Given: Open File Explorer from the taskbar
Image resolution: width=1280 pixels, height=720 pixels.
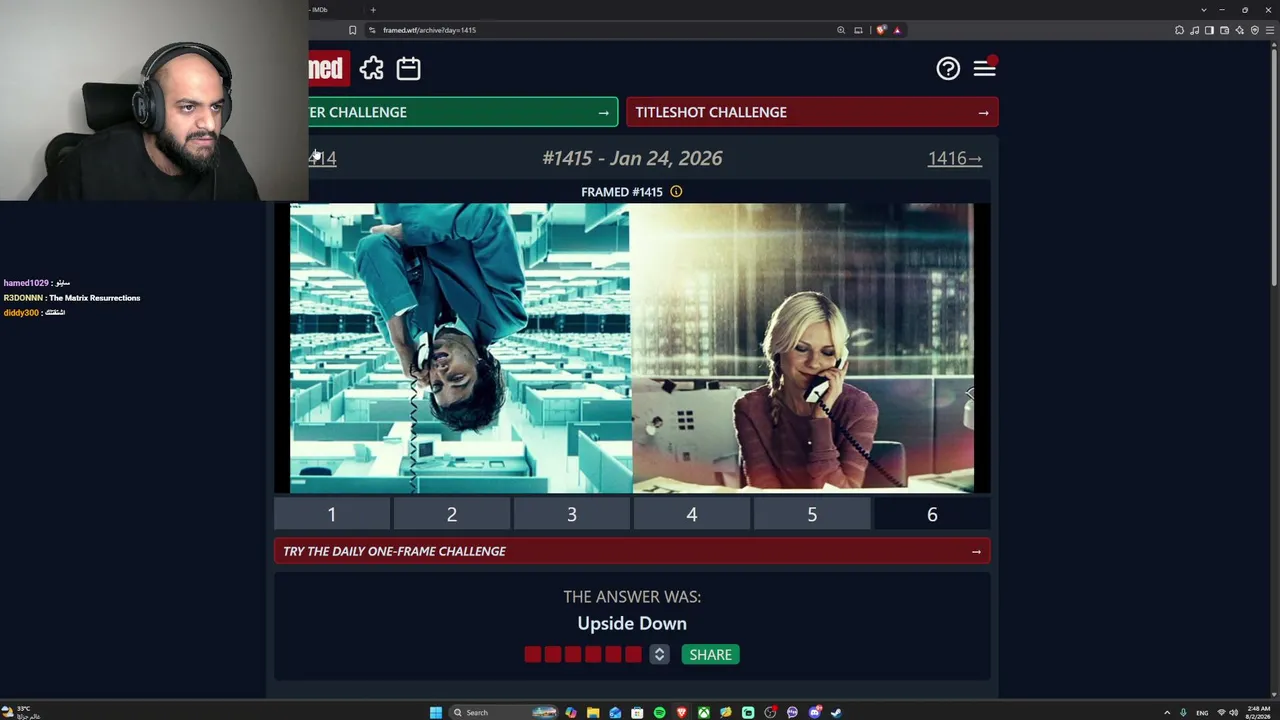Looking at the screenshot, I should coord(593,712).
